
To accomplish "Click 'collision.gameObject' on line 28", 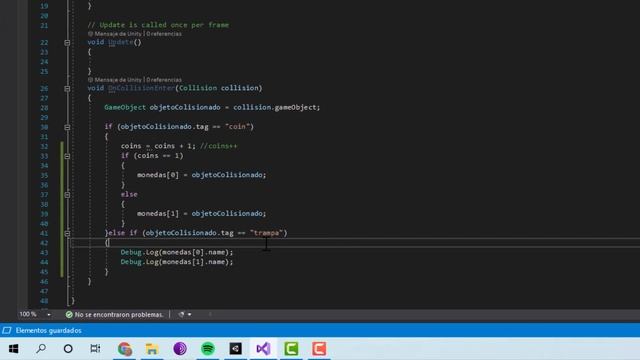I will 274,107.
